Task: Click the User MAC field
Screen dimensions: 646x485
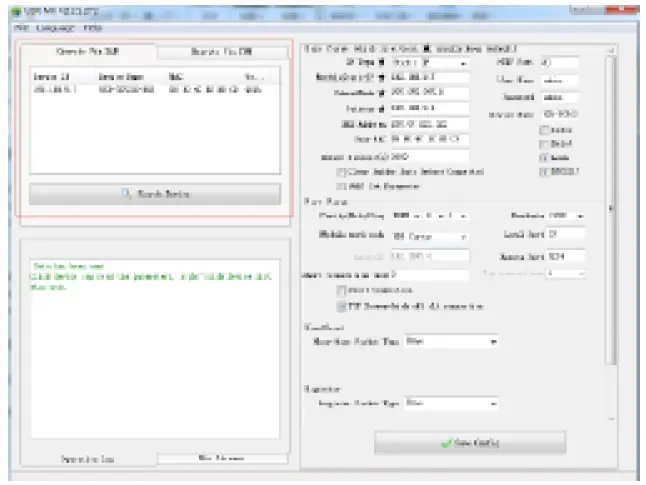Action: tap(429, 139)
